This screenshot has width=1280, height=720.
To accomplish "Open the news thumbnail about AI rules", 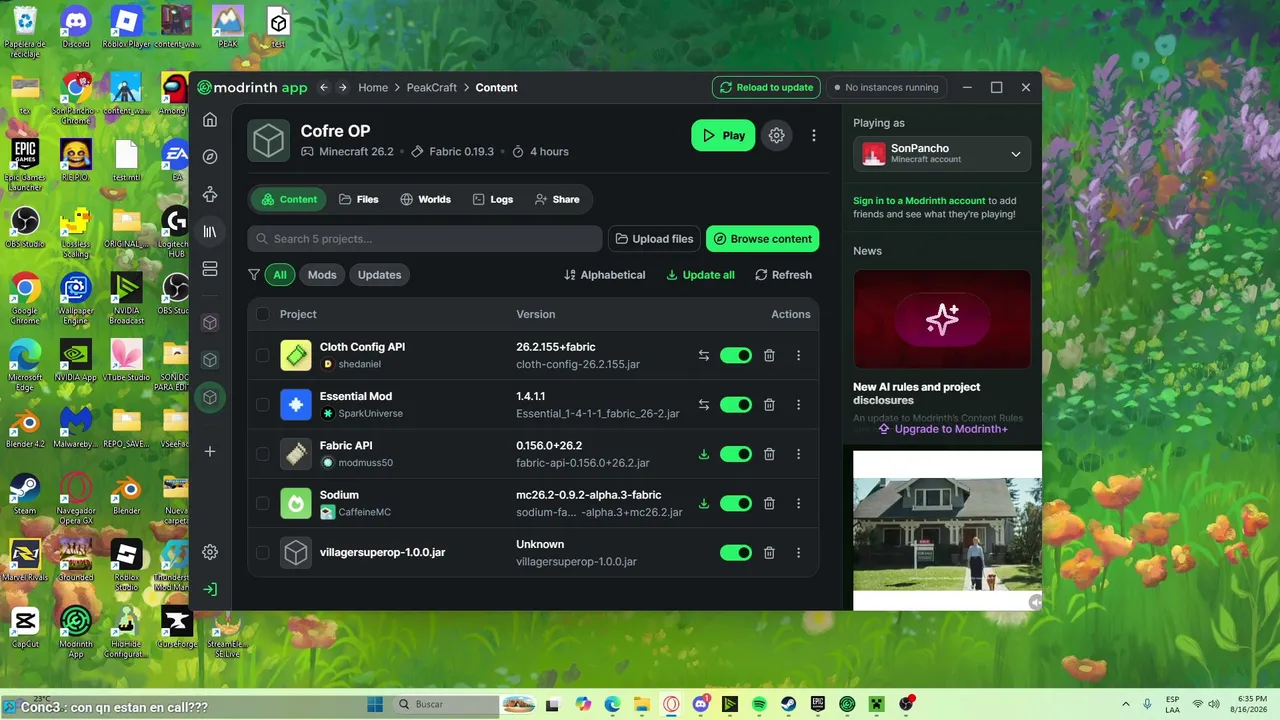I will tap(942, 319).
